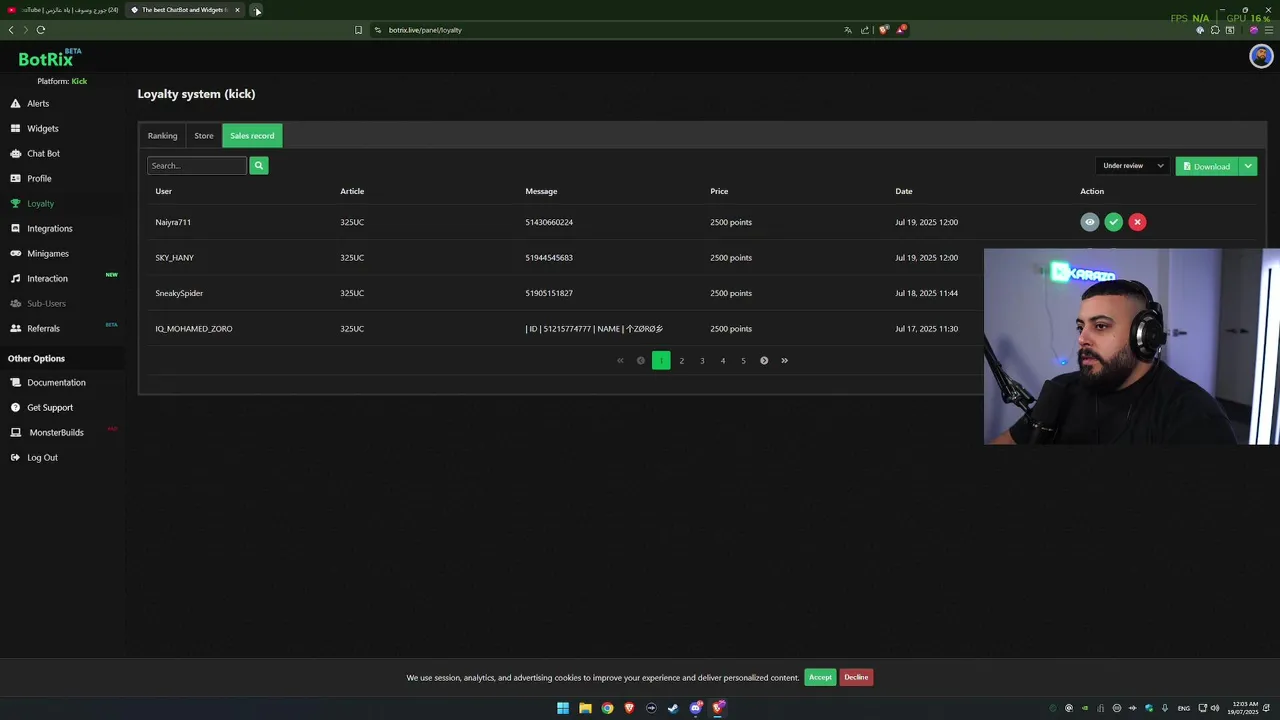Click the green search magnifier button

pyautogui.click(x=259, y=165)
